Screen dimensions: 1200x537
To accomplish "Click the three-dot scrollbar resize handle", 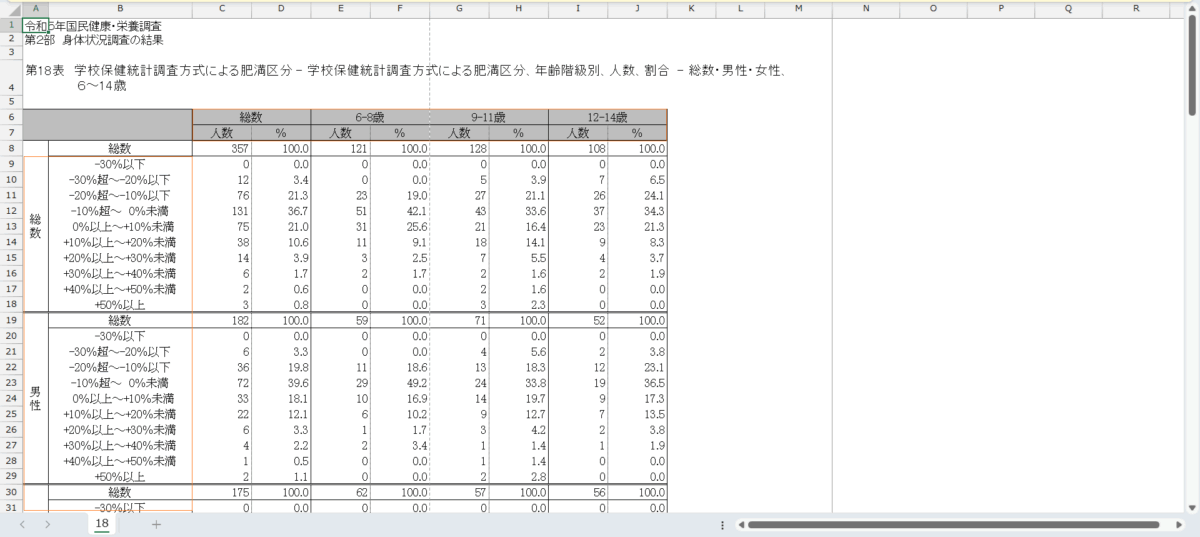I will [722, 524].
